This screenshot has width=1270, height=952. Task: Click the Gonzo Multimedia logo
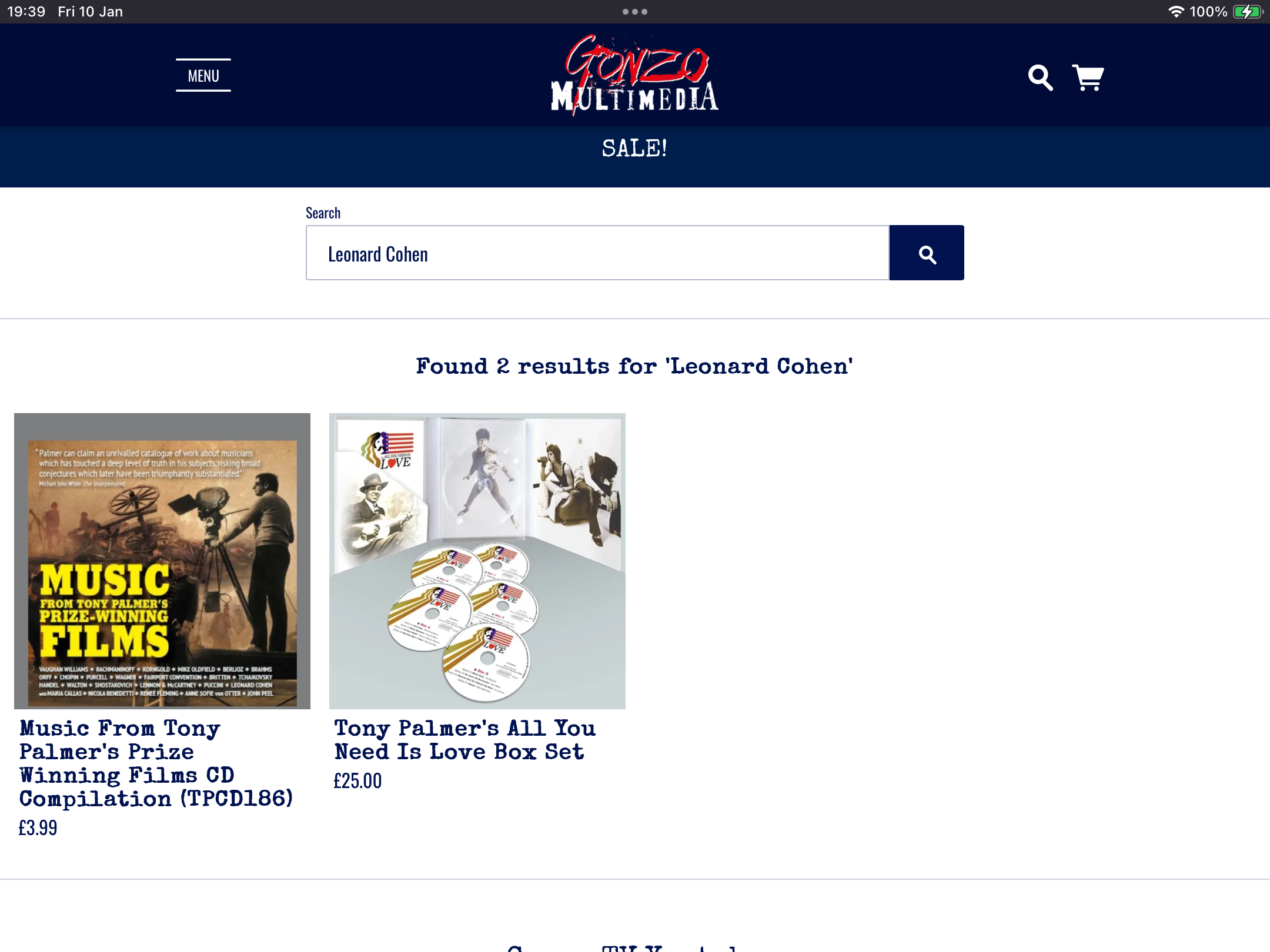635,75
